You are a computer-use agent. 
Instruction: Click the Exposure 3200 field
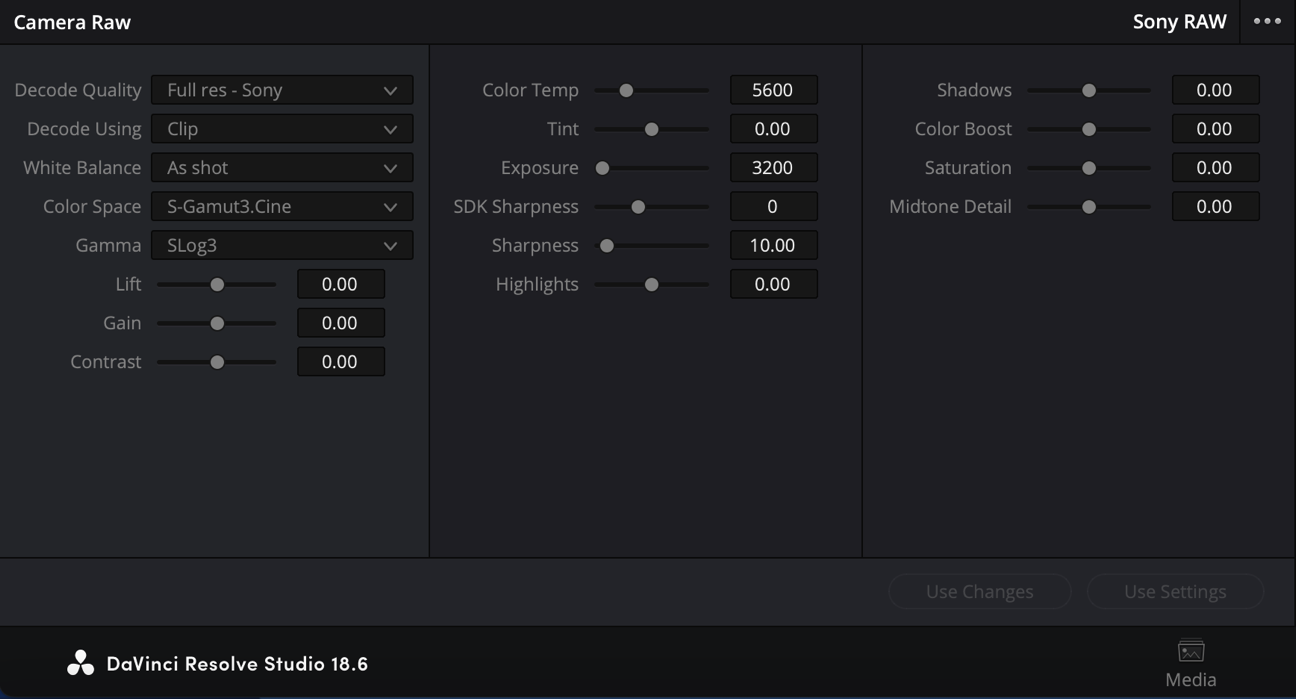774,168
